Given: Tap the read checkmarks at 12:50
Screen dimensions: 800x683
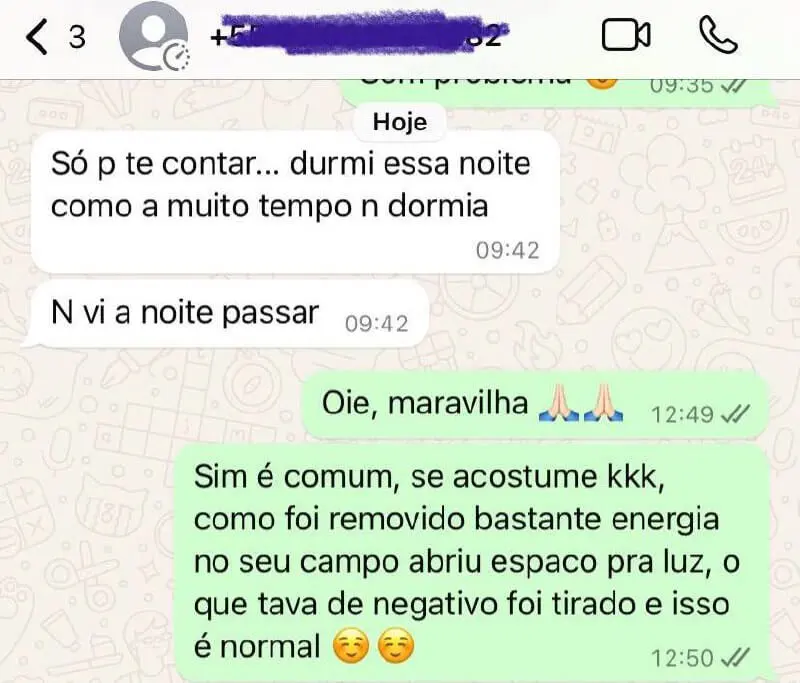Looking at the screenshot, I should click(734, 657).
